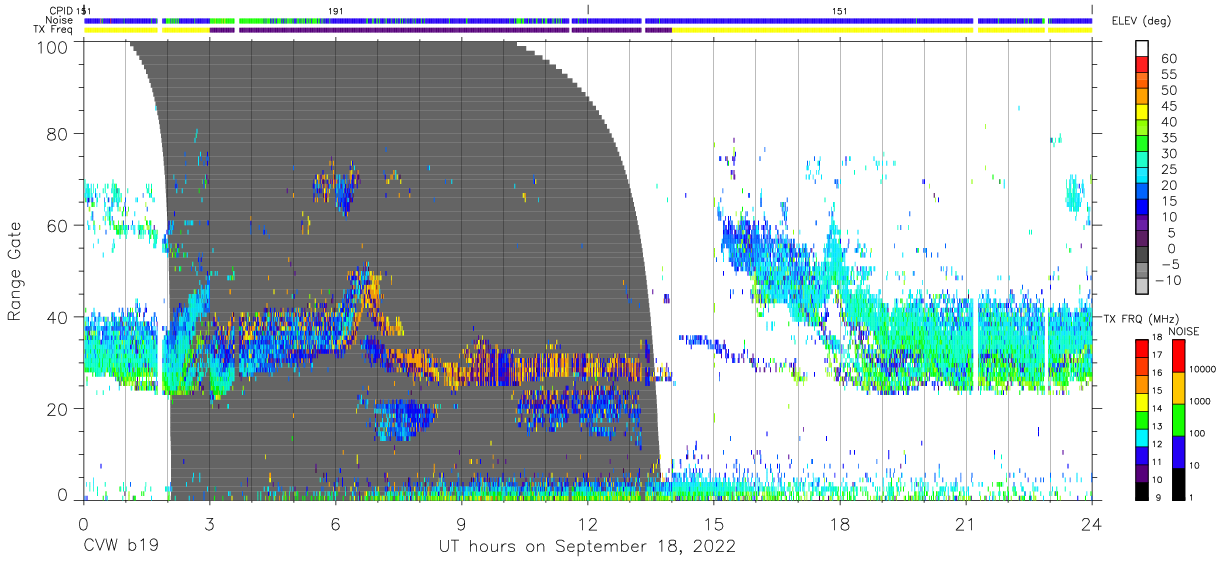1228x567 pixels.
Task: Click the 'TX FRQ (MHz)' legend title
Action: click(1139, 318)
